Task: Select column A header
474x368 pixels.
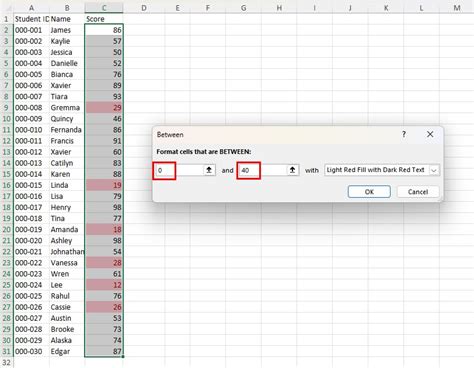Action: [x=31, y=8]
